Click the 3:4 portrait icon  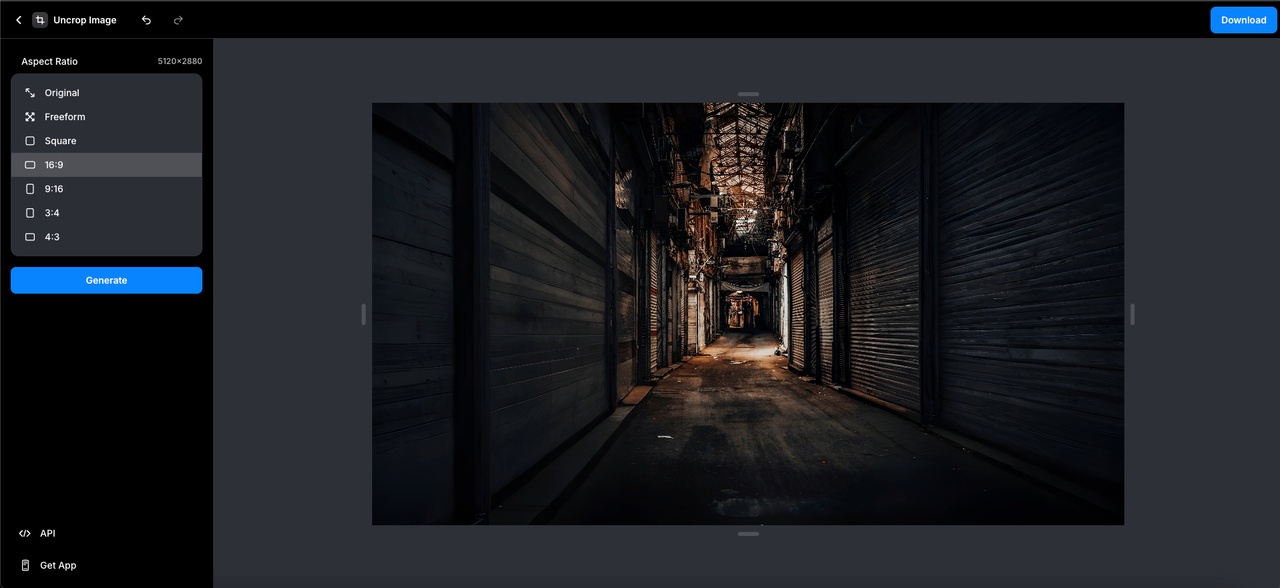point(30,213)
